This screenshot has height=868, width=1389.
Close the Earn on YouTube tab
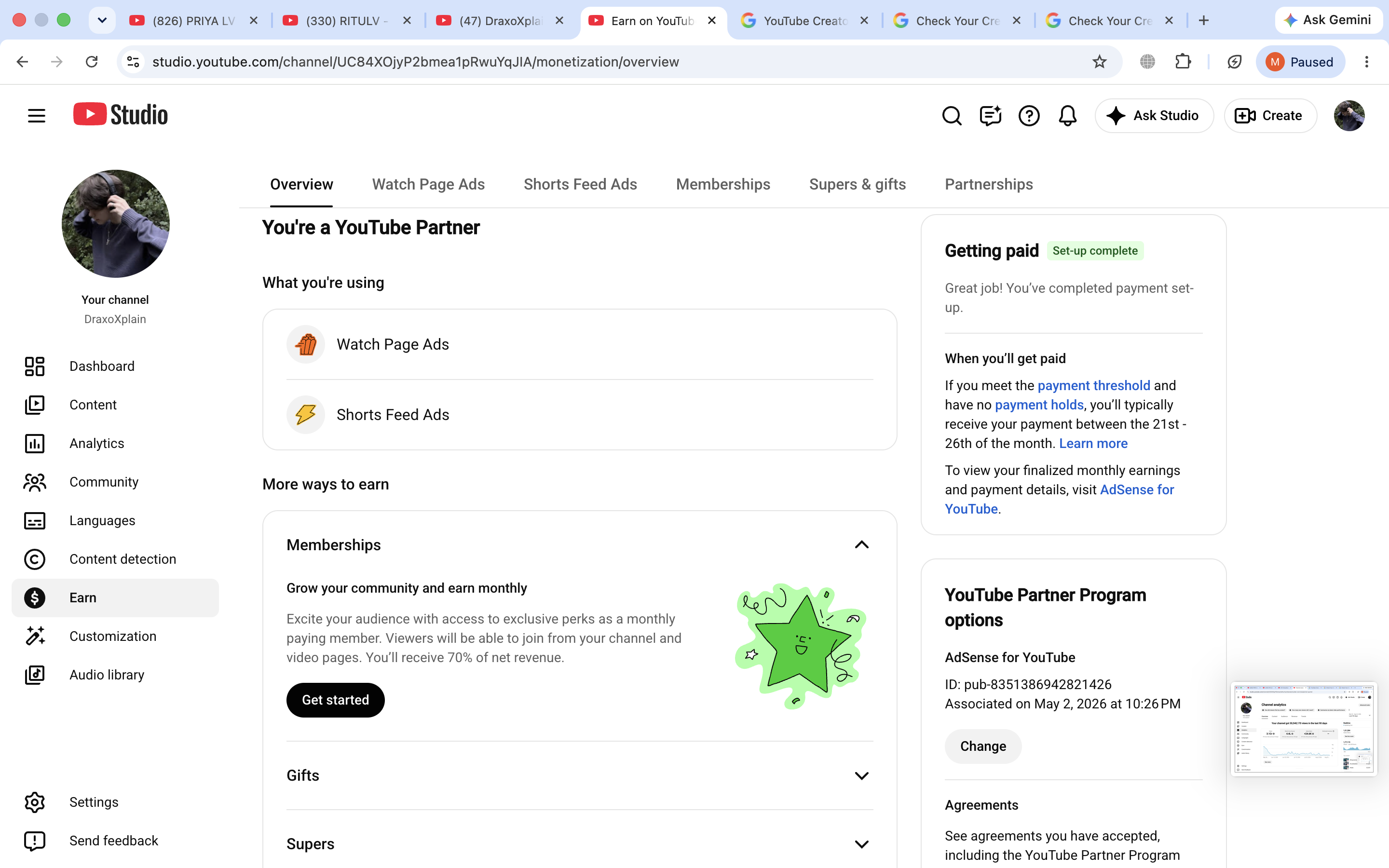pos(712,21)
